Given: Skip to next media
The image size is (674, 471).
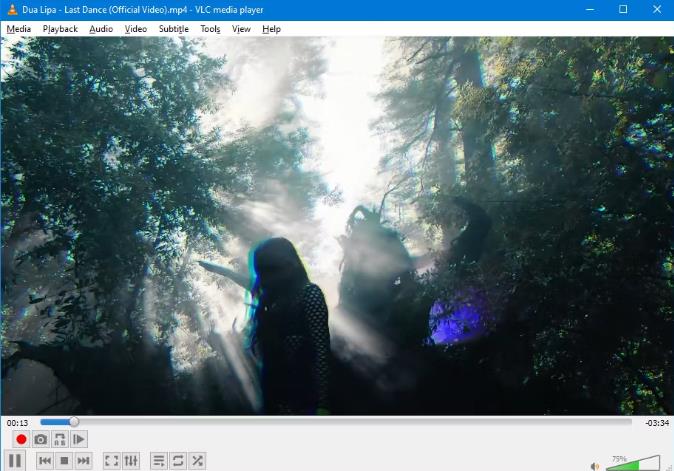Looking at the screenshot, I should (x=83, y=461).
